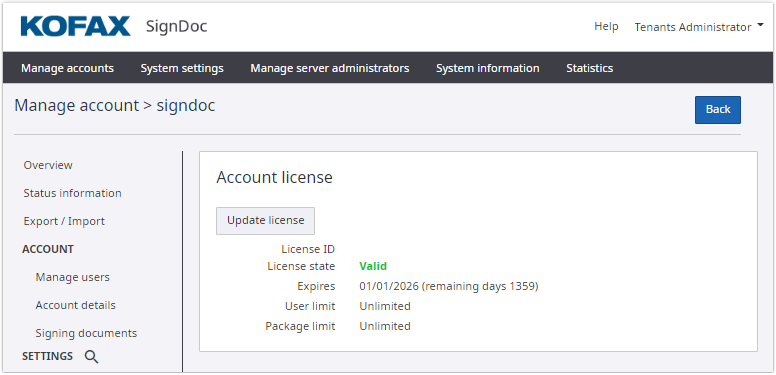The height and width of the screenshot is (375, 776).
Task: Click the Account license heading
Action: [x=274, y=177]
